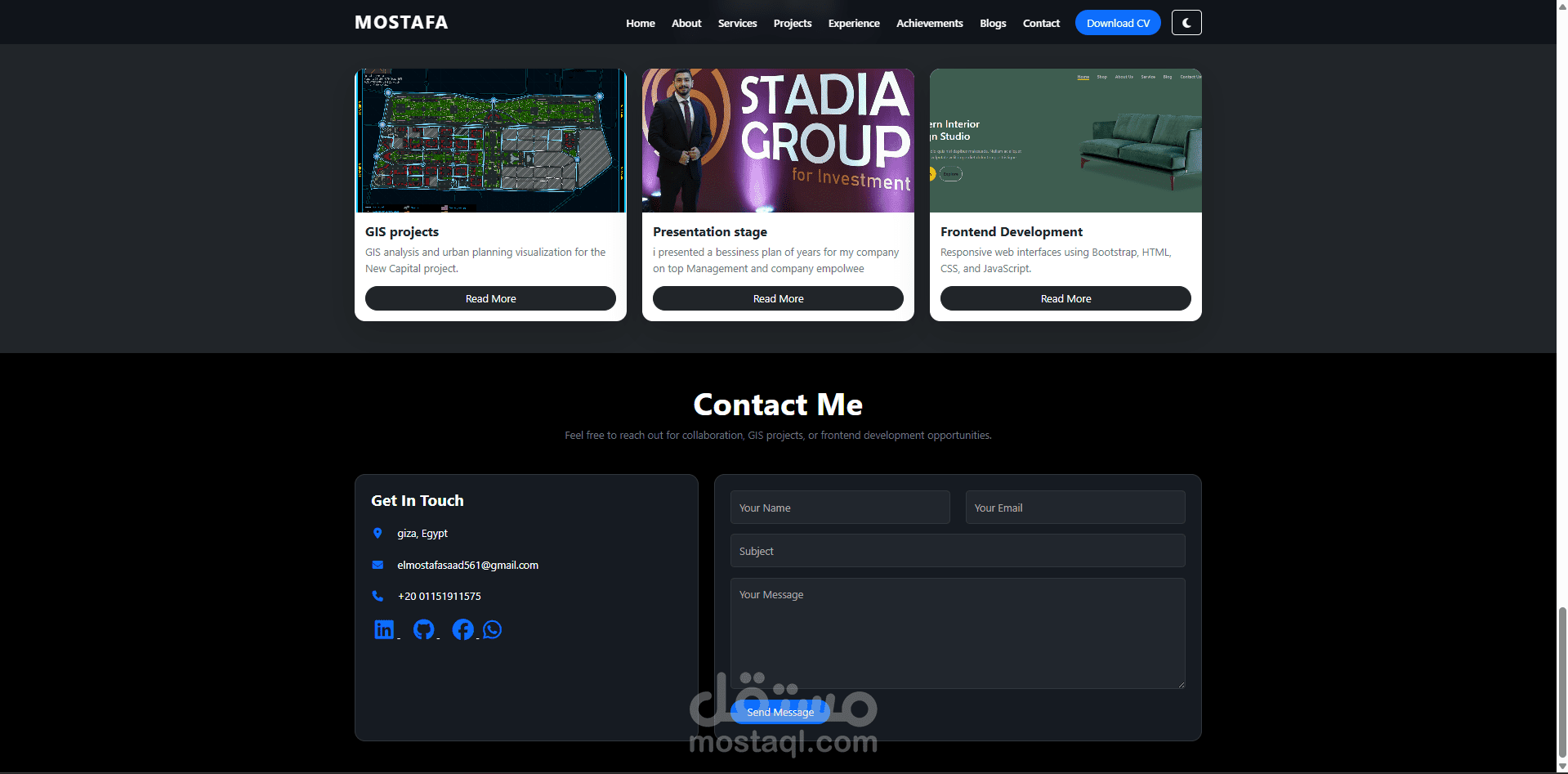Click the email elmostafasaad561@gmail.com
Image resolution: width=1568 pixels, height=774 pixels.
click(467, 565)
